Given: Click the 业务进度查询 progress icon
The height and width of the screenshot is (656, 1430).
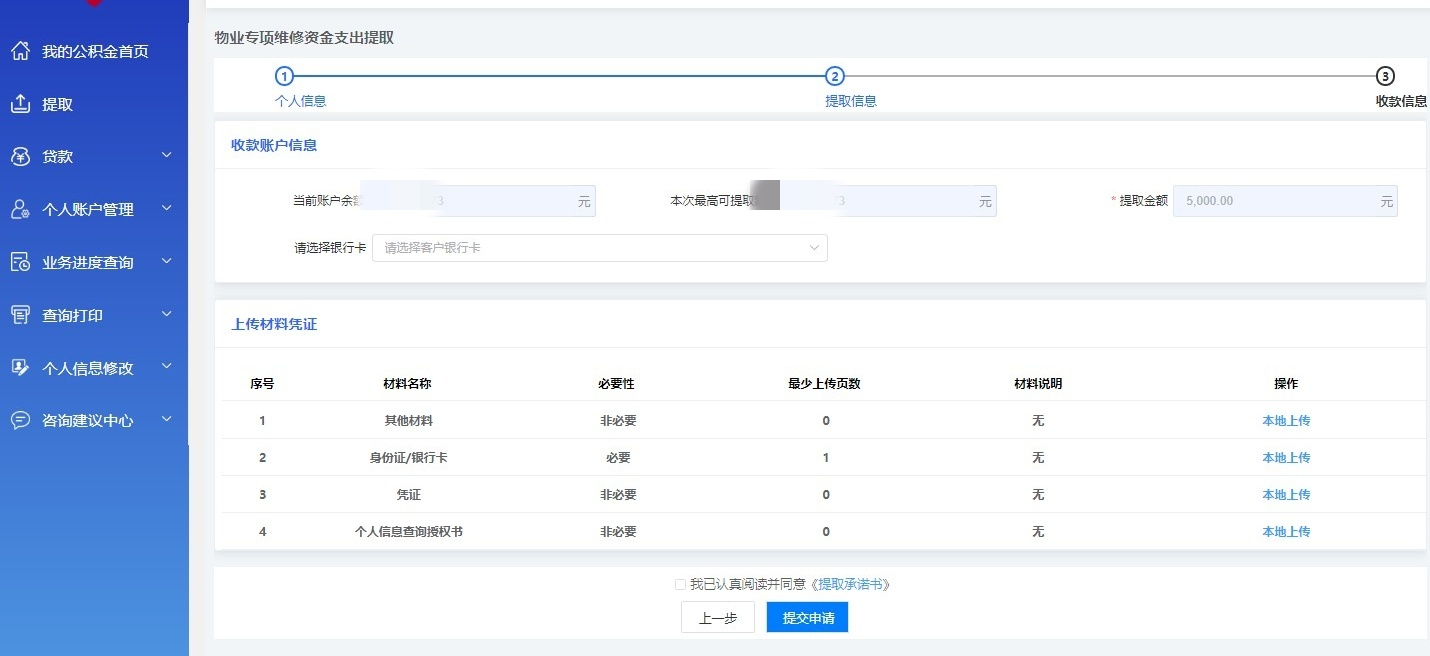Looking at the screenshot, I should point(20,263).
